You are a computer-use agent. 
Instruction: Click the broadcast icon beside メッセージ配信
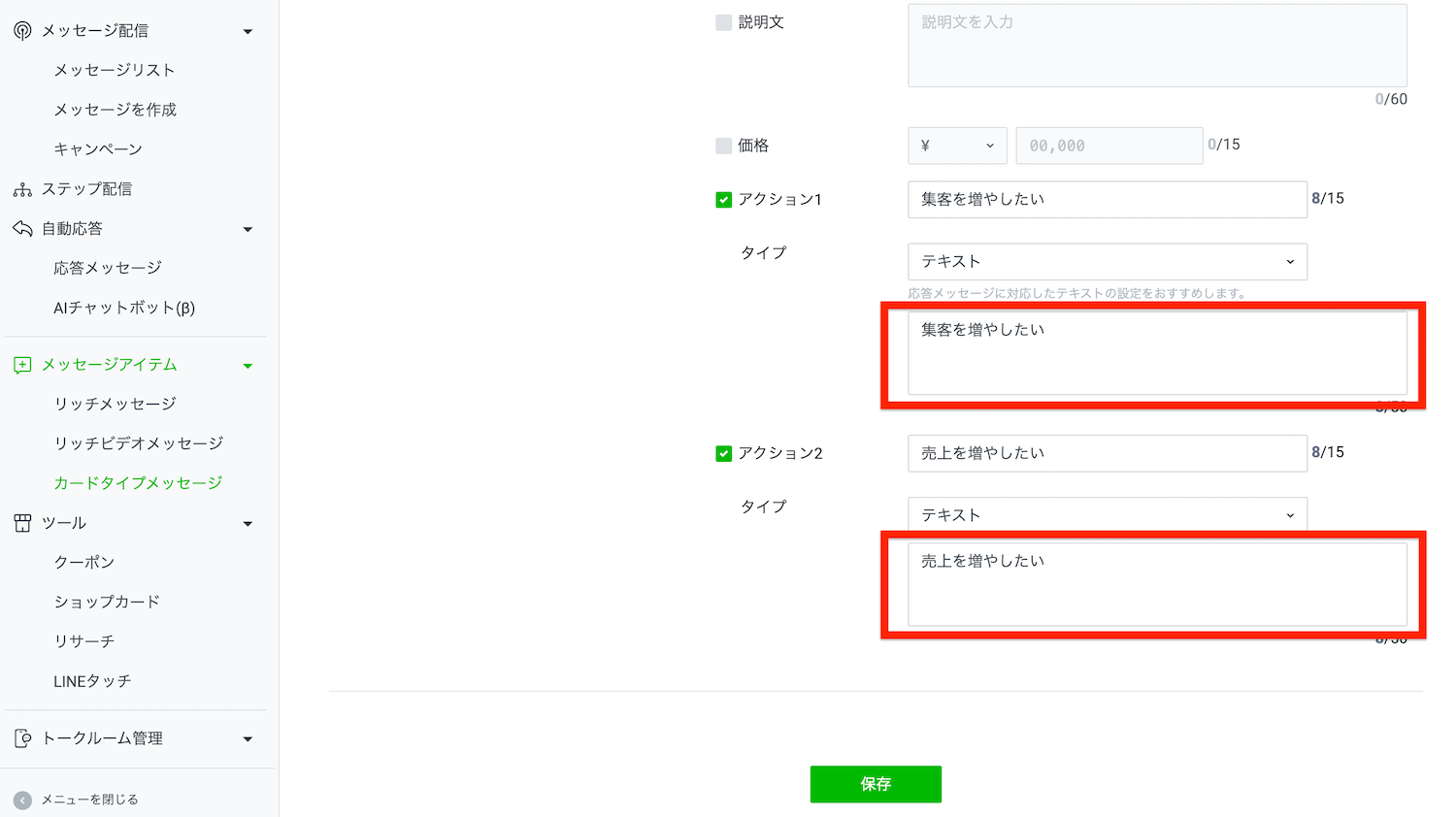22,31
